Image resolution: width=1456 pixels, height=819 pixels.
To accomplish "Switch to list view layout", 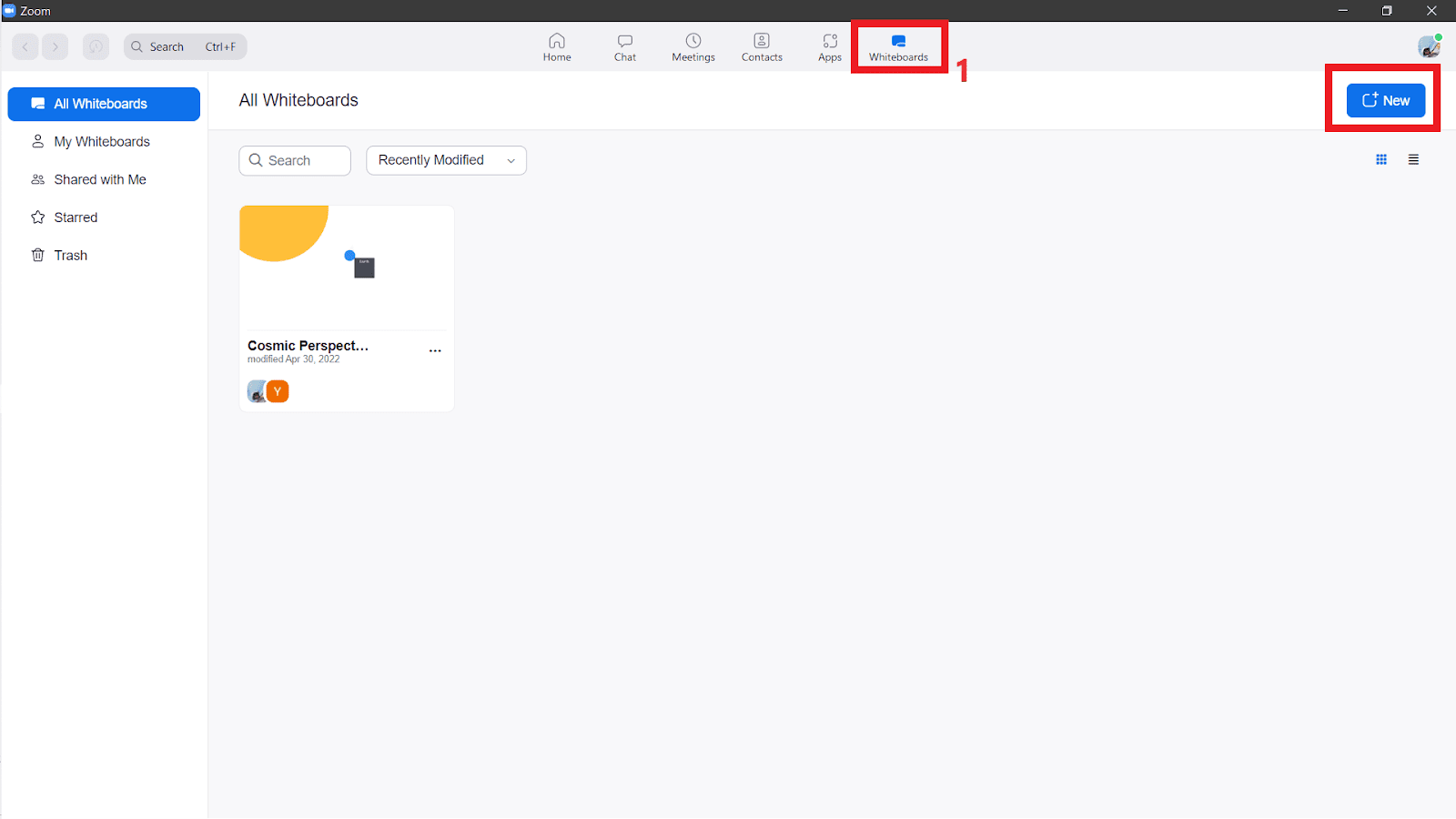I will coord(1413,159).
